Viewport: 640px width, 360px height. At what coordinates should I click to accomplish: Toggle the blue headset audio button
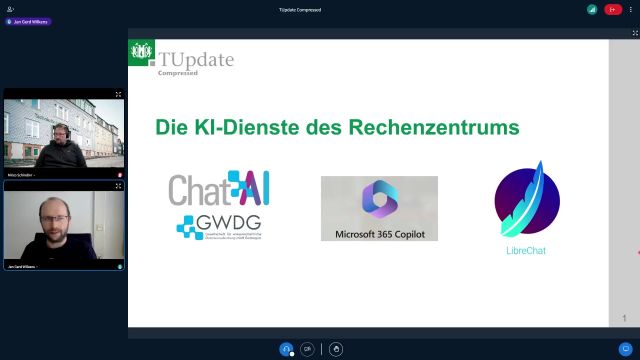[x=286, y=349]
